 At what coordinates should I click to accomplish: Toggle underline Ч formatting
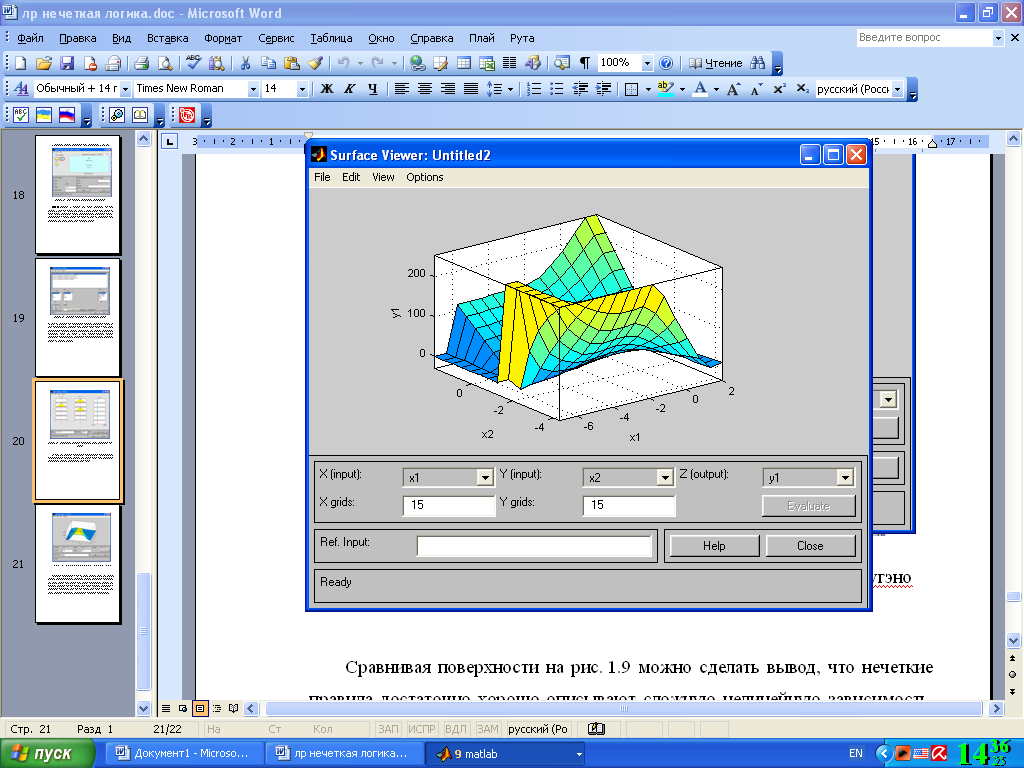tap(372, 89)
